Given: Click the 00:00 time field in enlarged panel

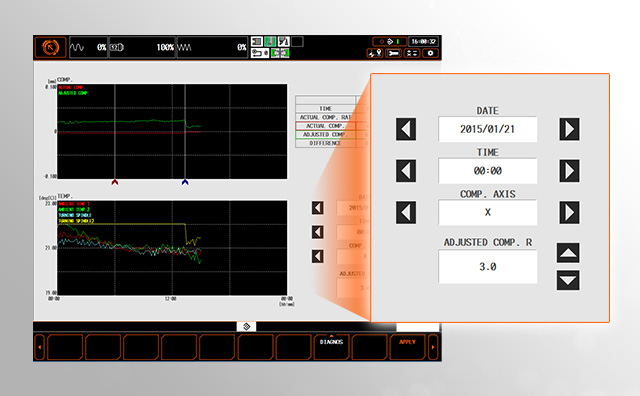Looking at the screenshot, I should coord(487,171).
